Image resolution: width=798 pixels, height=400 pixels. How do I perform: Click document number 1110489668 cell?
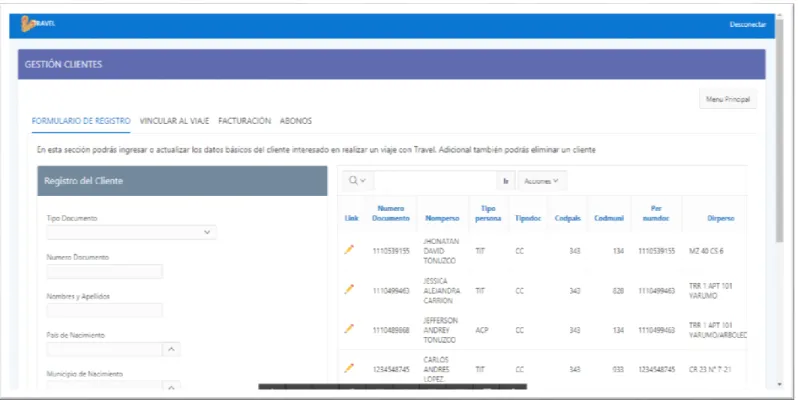391,330
